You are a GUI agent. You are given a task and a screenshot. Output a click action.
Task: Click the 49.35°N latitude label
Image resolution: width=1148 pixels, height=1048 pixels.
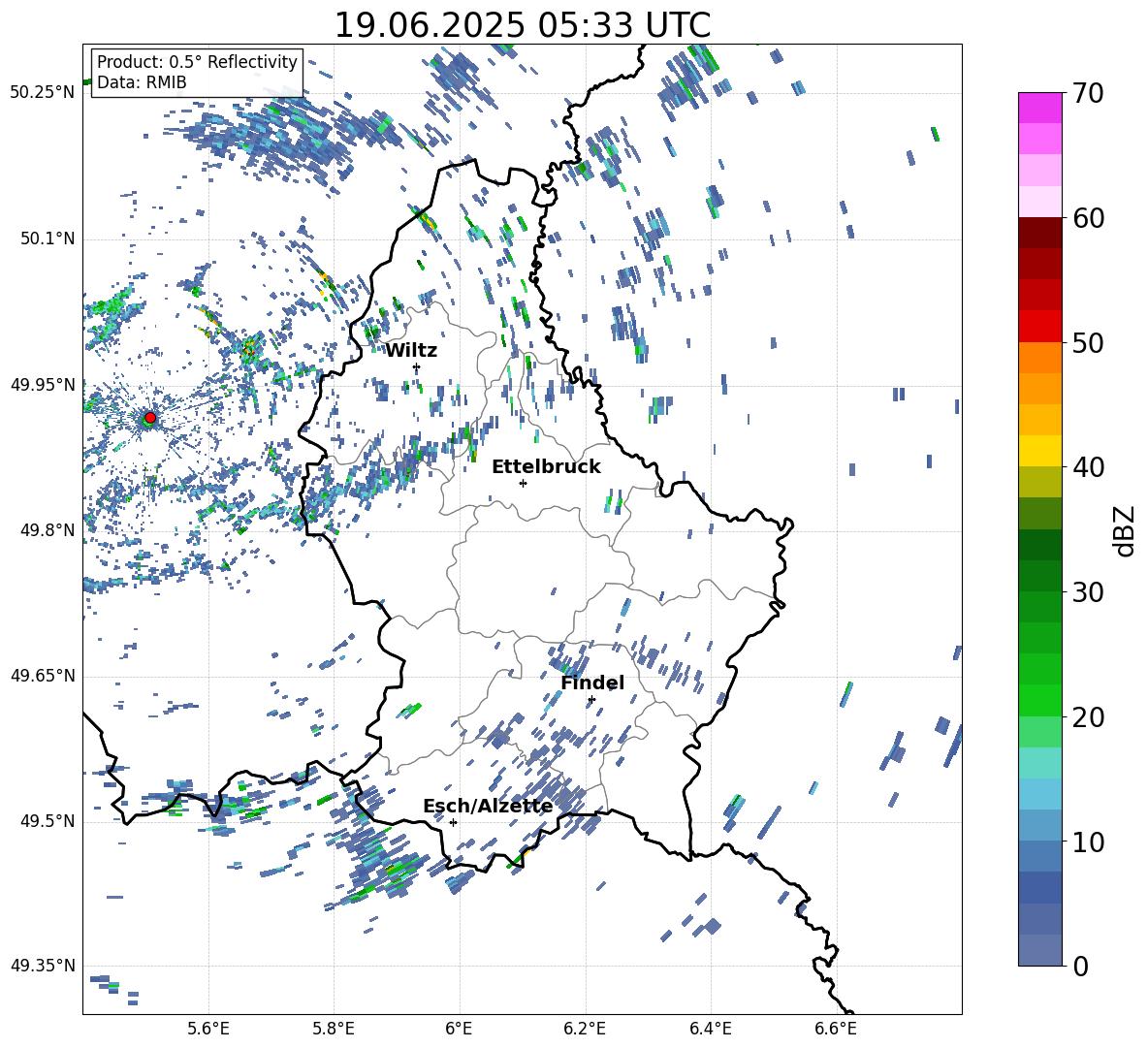(x=43, y=966)
